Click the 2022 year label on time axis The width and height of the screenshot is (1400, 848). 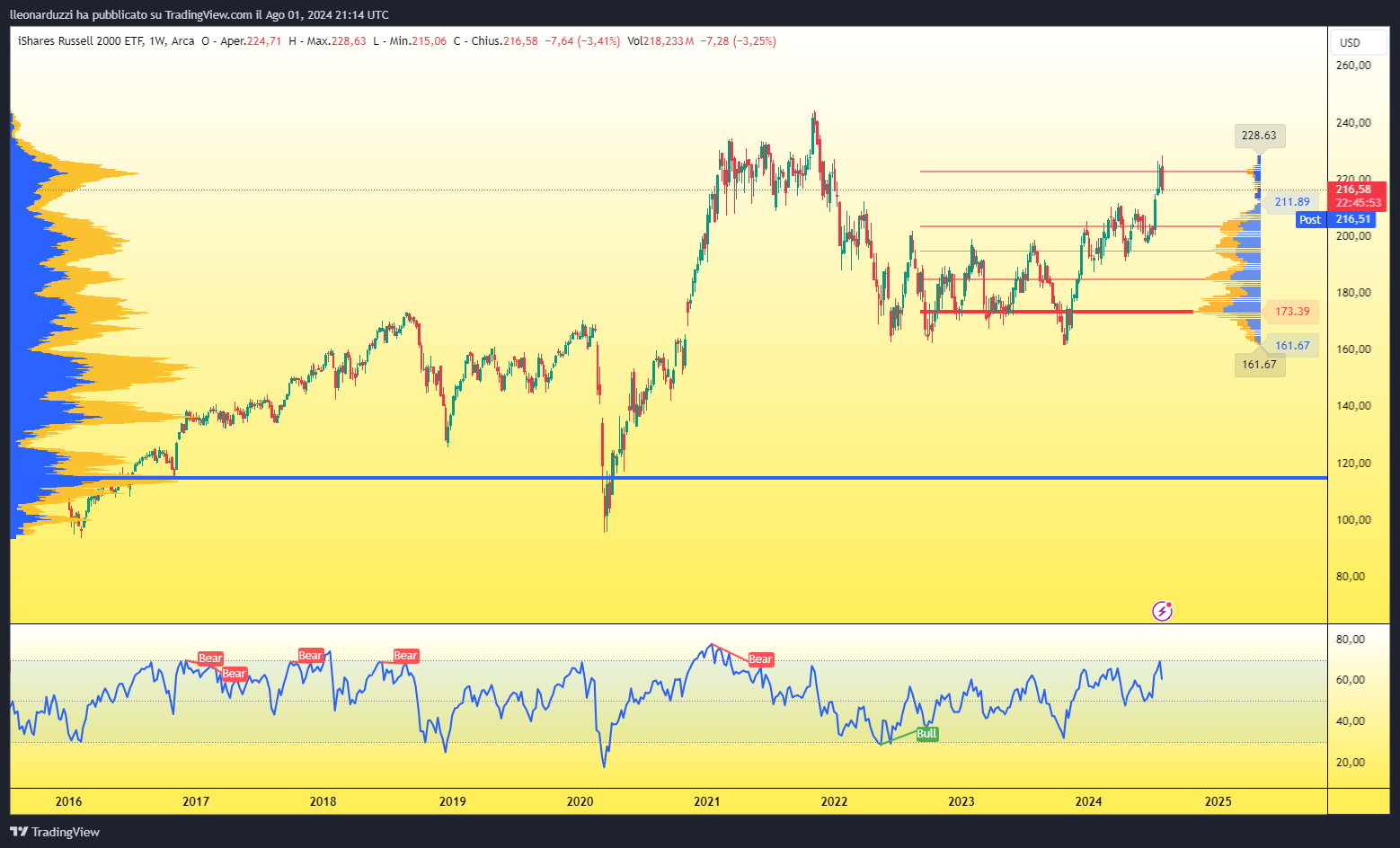(x=834, y=801)
